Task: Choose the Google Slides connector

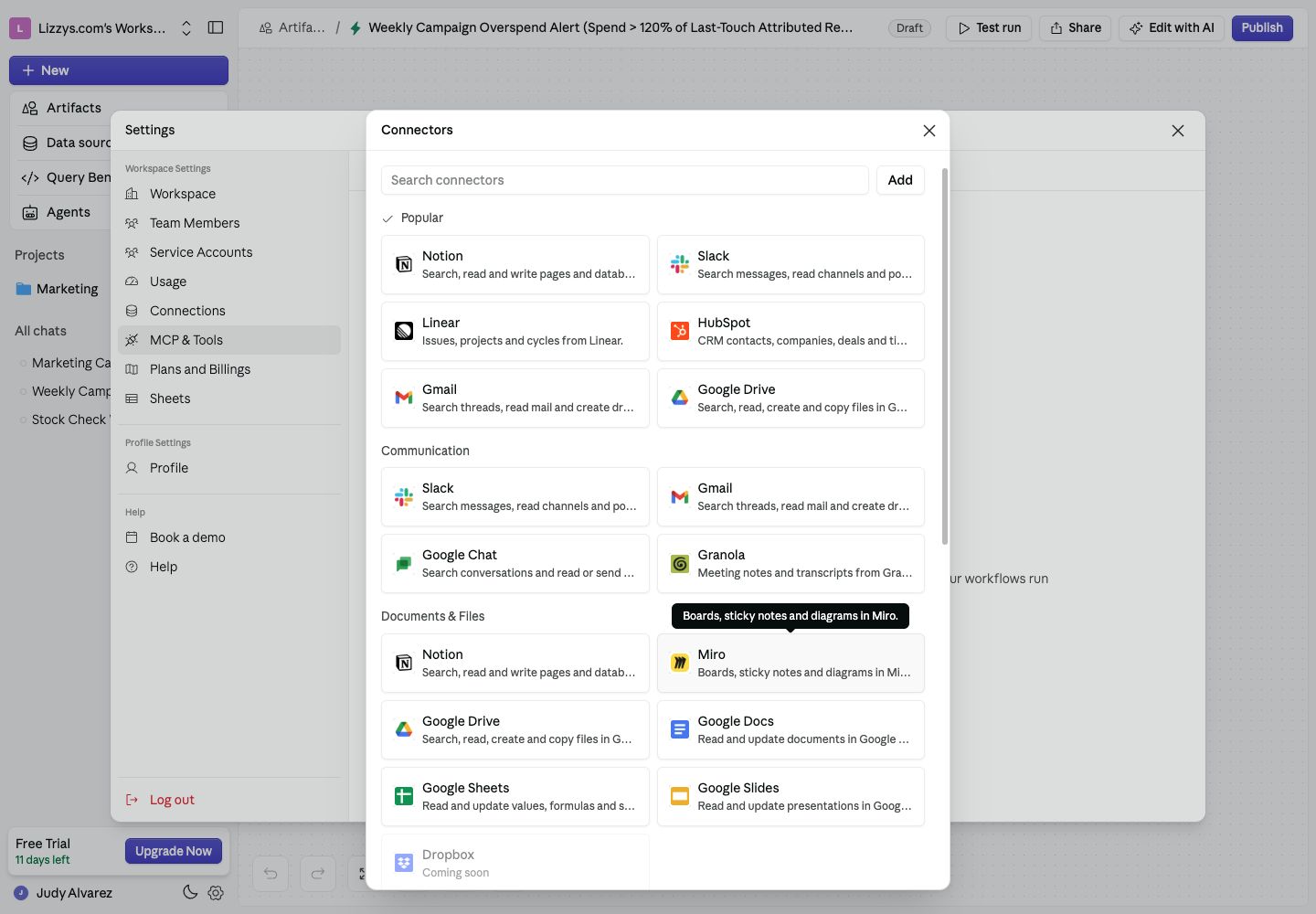Action: 791,796
